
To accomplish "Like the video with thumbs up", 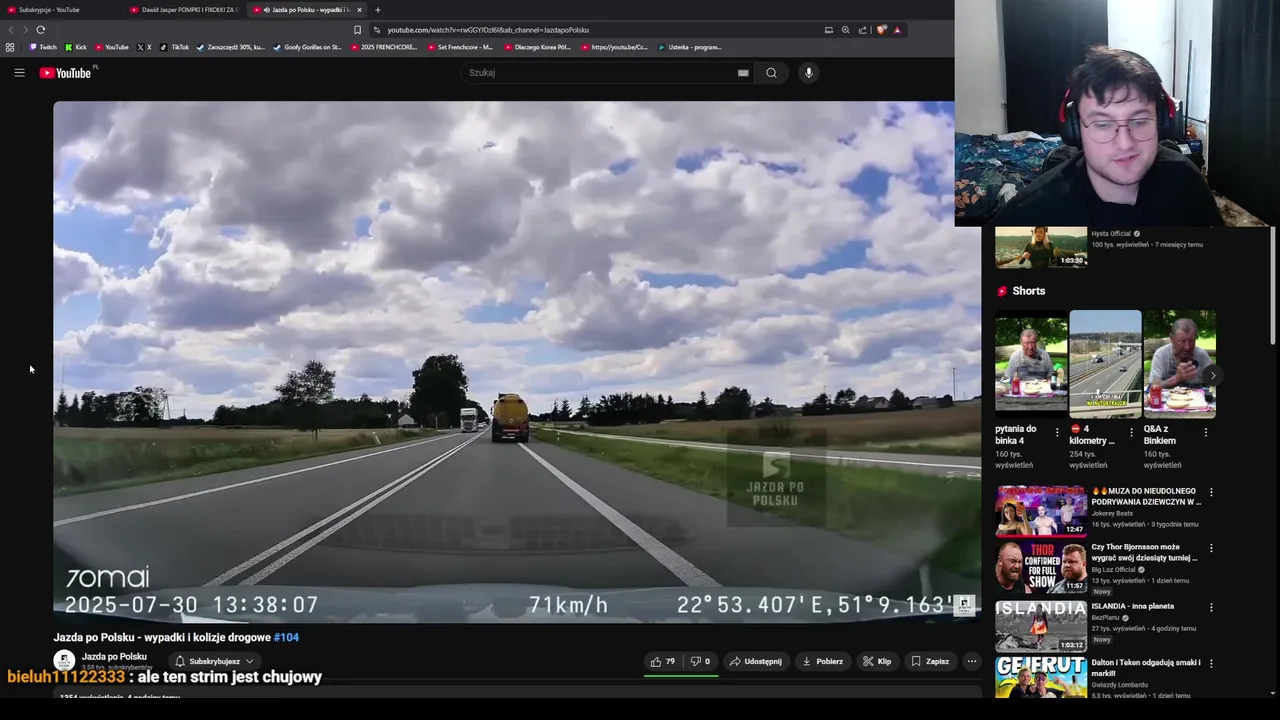I will (662, 661).
